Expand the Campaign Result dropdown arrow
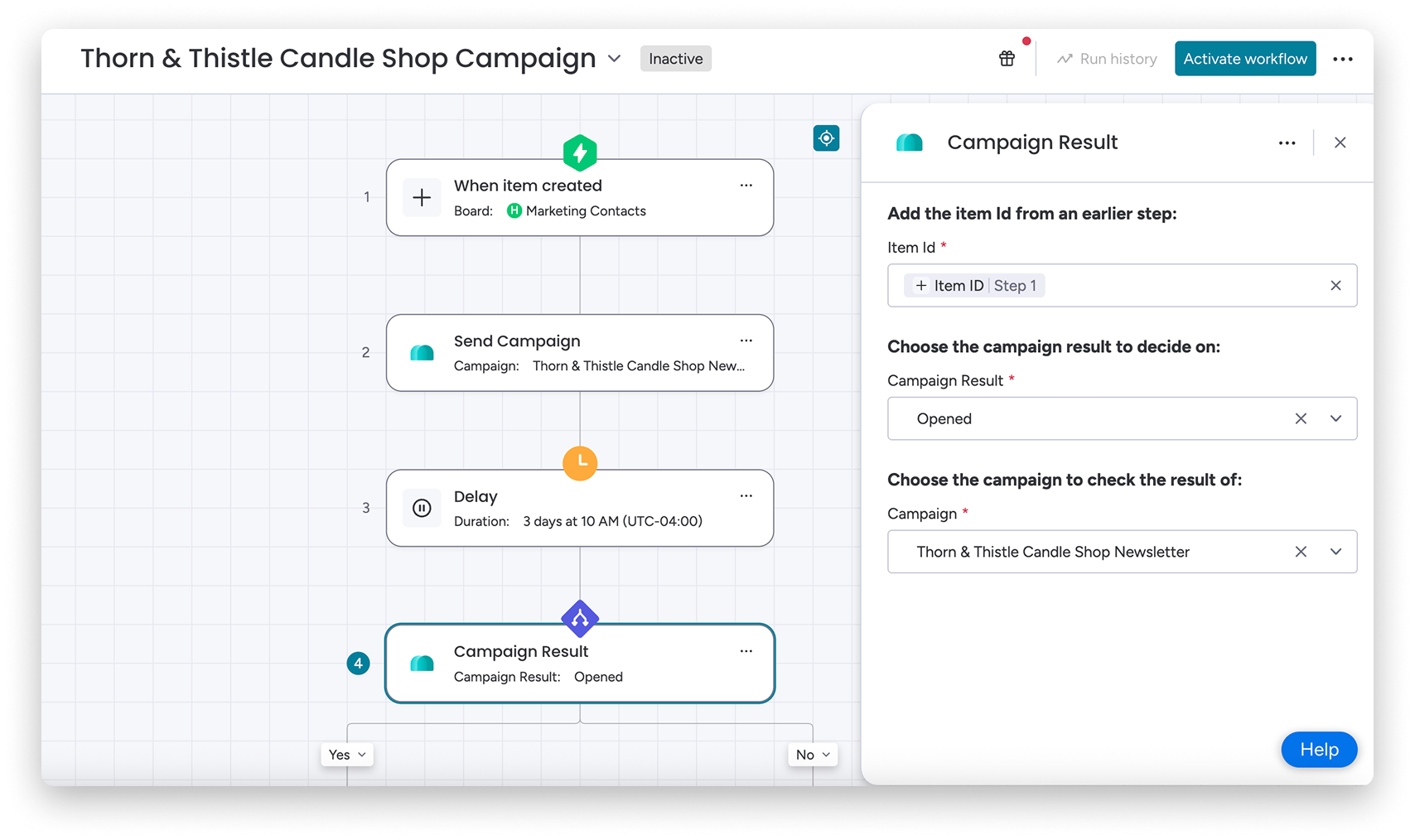 1335,419
